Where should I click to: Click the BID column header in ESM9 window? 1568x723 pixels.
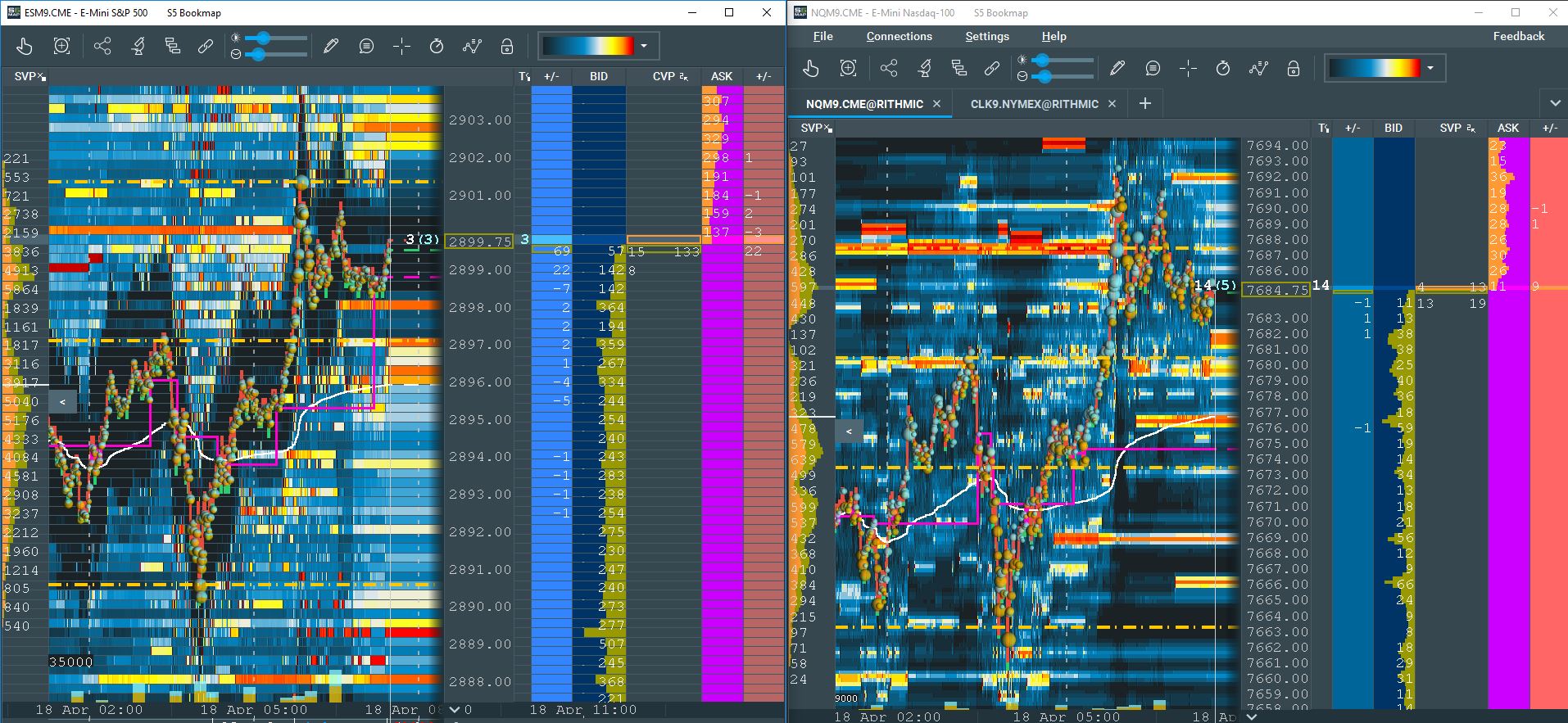click(599, 76)
